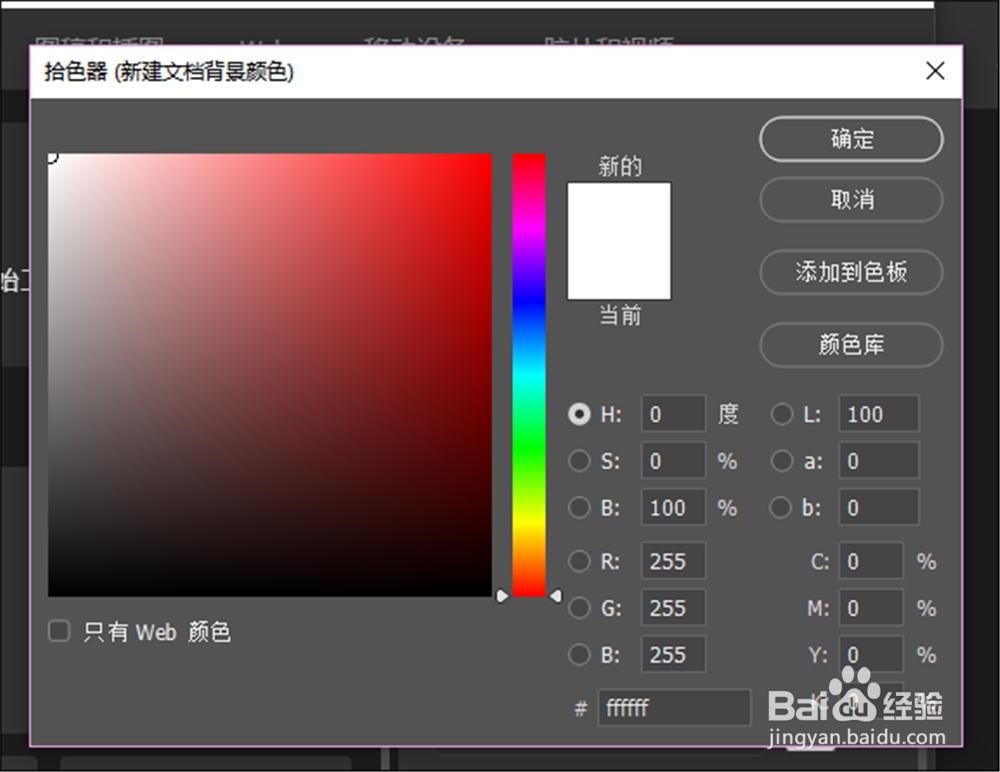The image size is (1000, 772).
Task: Click the H degree input showing 0
Action: tap(673, 414)
